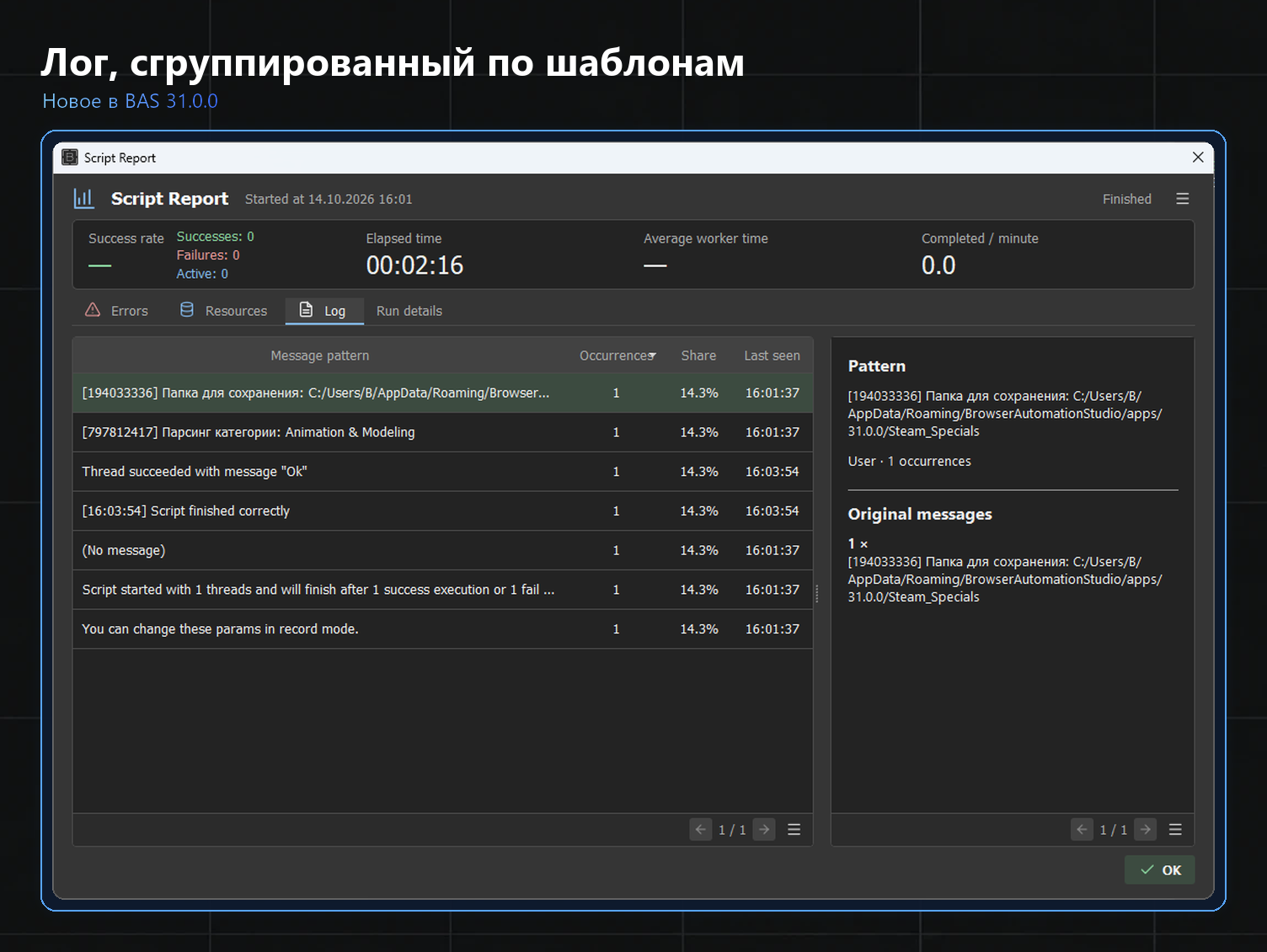This screenshot has width=1267, height=952.
Task: Select 'You can change these params' row
Action: click(443, 629)
